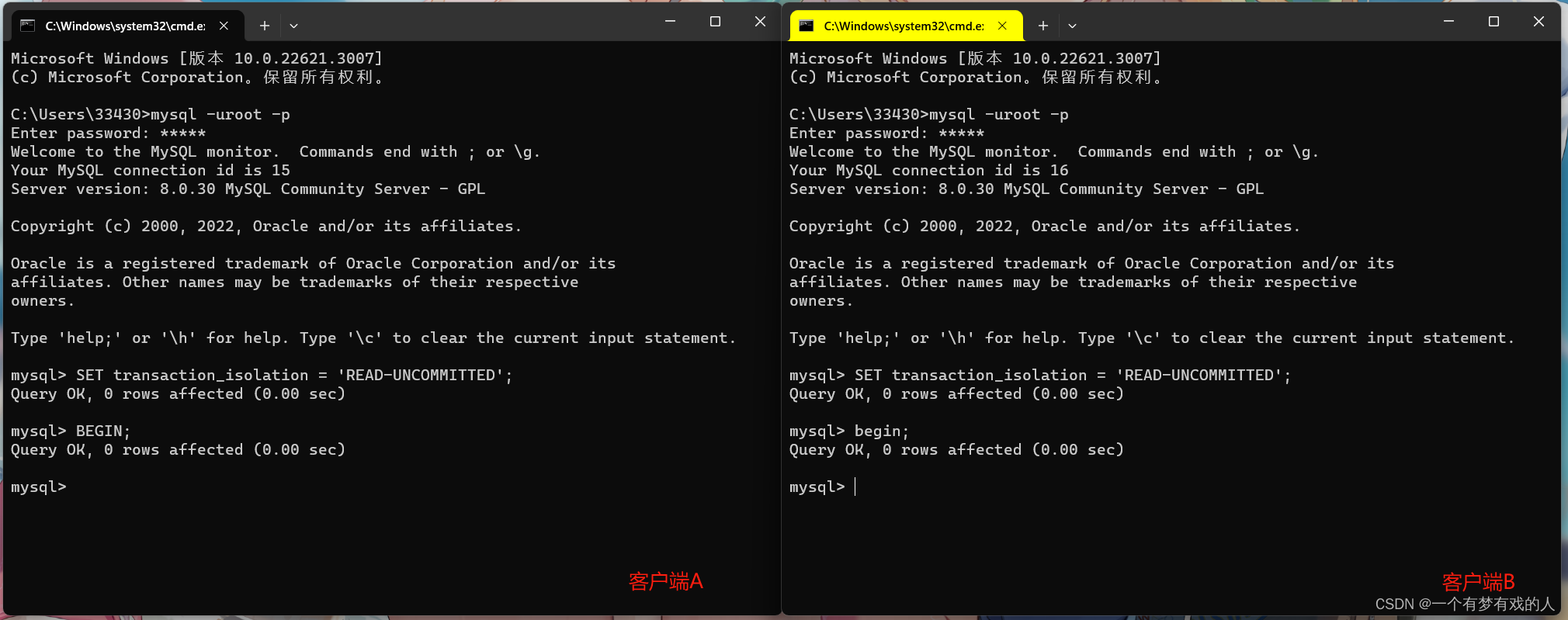The image size is (1568, 620).
Task: Click the empty mysql> prompt in left window
Action: coord(39,487)
